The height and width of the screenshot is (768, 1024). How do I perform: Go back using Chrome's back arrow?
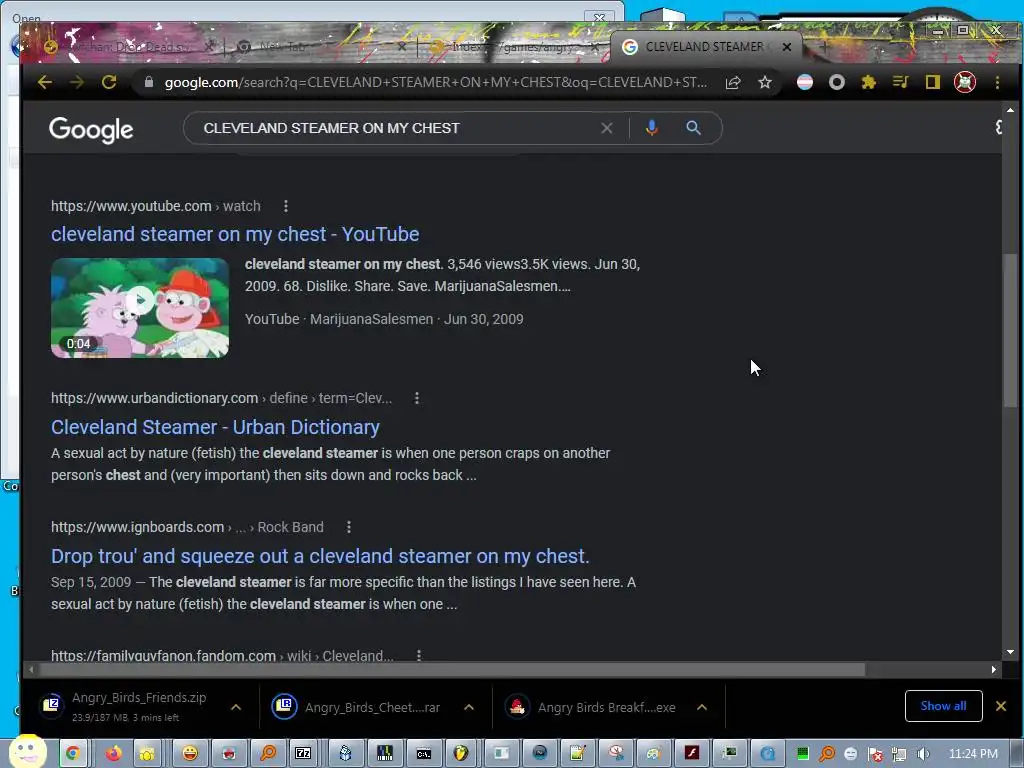(x=44, y=82)
